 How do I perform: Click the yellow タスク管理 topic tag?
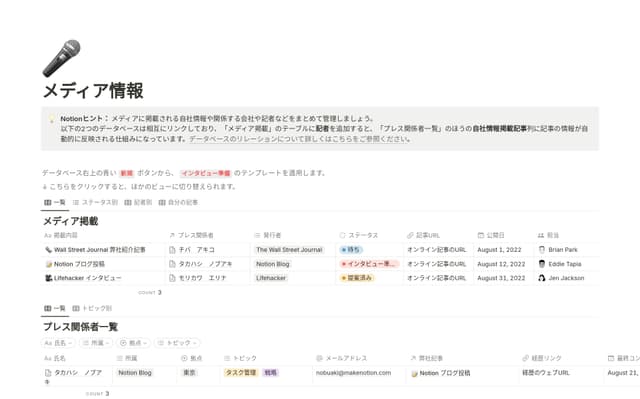click(x=241, y=372)
